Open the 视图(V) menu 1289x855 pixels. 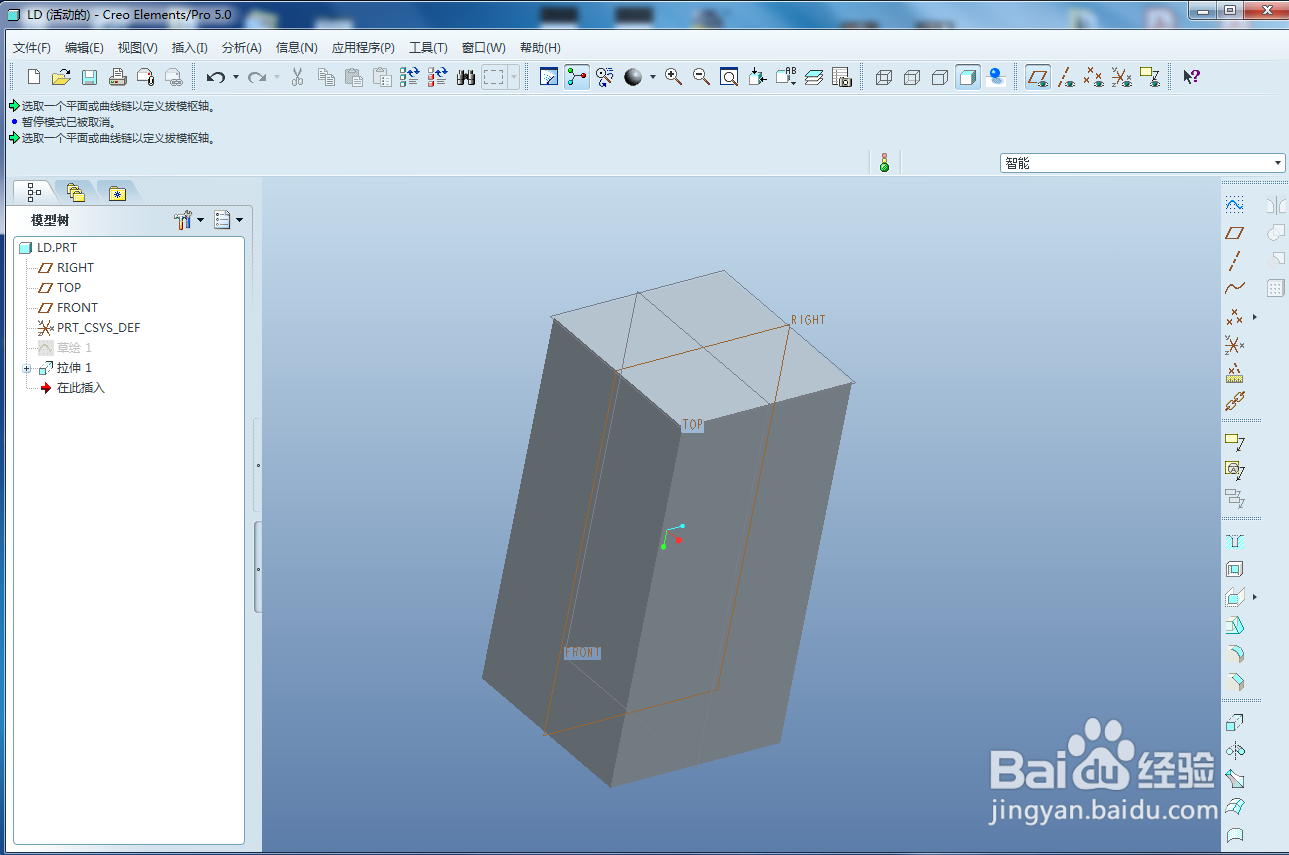137,48
